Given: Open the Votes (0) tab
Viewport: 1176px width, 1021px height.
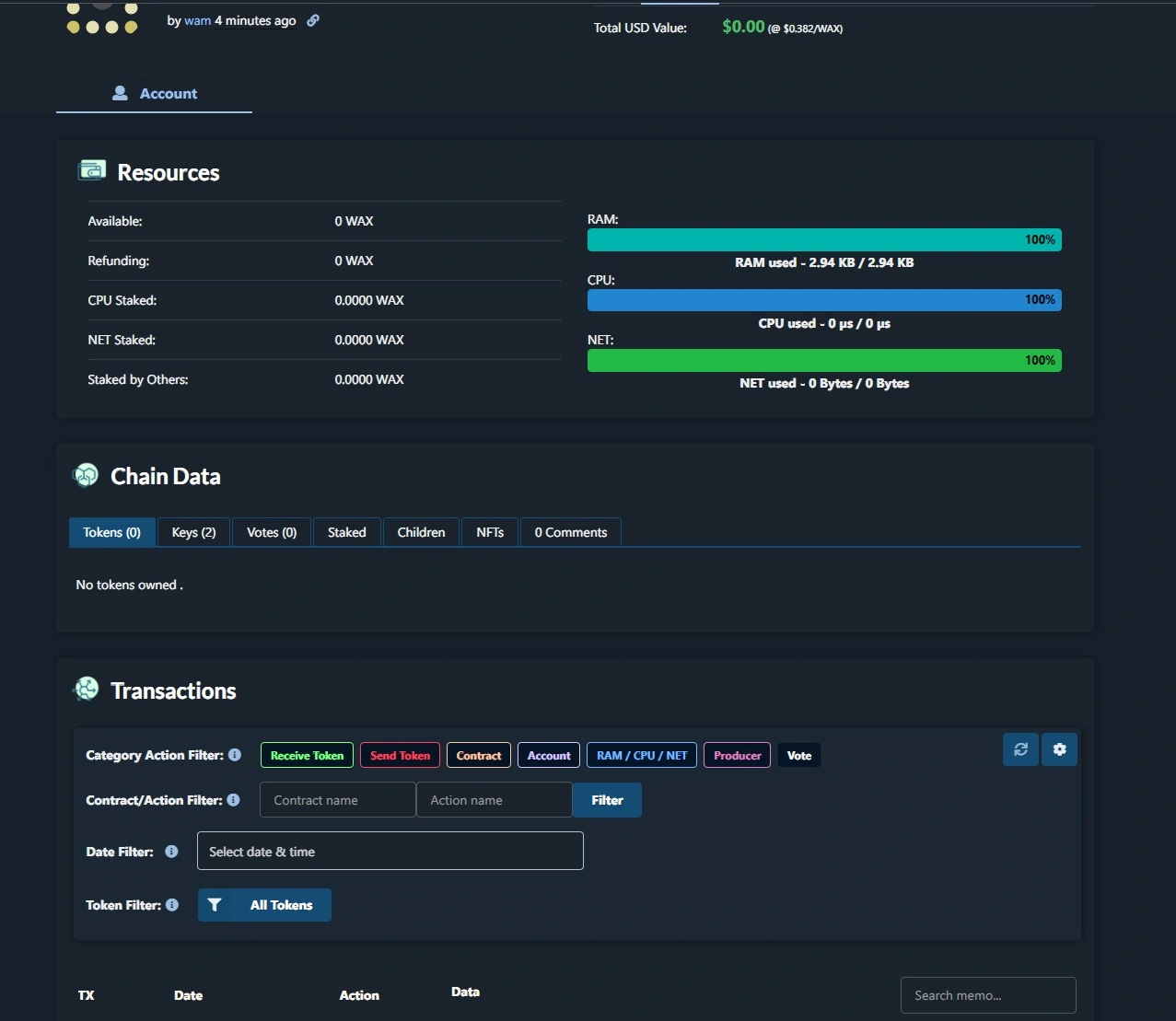Looking at the screenshot, I should tap(272, 532).
